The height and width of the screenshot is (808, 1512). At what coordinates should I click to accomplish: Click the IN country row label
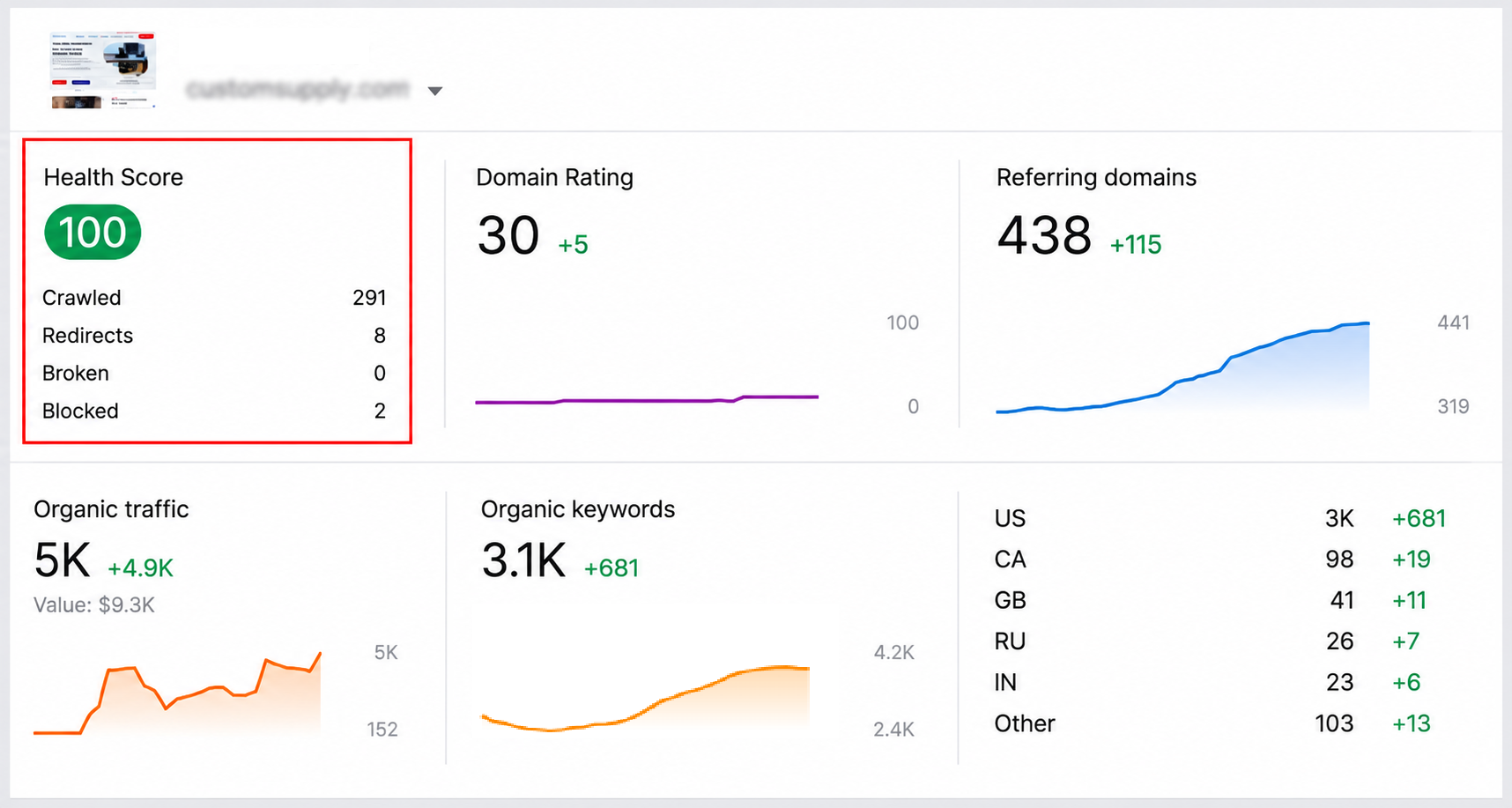[x=1005, y=682]
